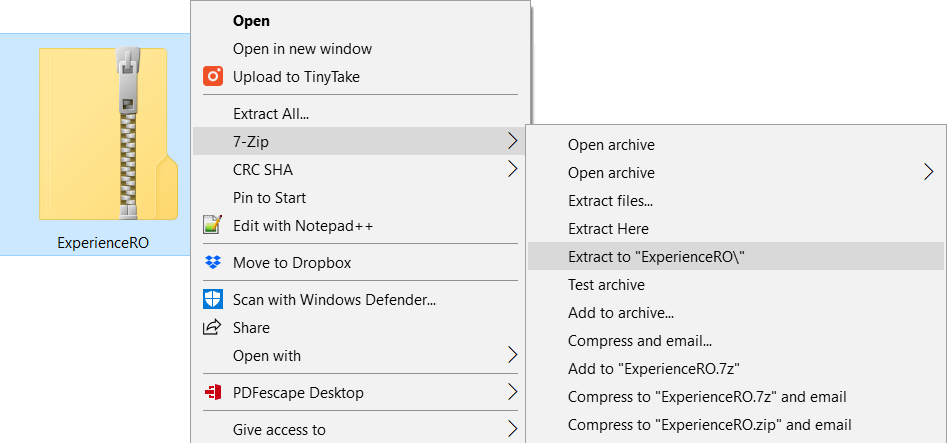The width and height of the screenshot is (947, 443).
Task: Click Extract All... in context menu
Action: tap(270, 113)
